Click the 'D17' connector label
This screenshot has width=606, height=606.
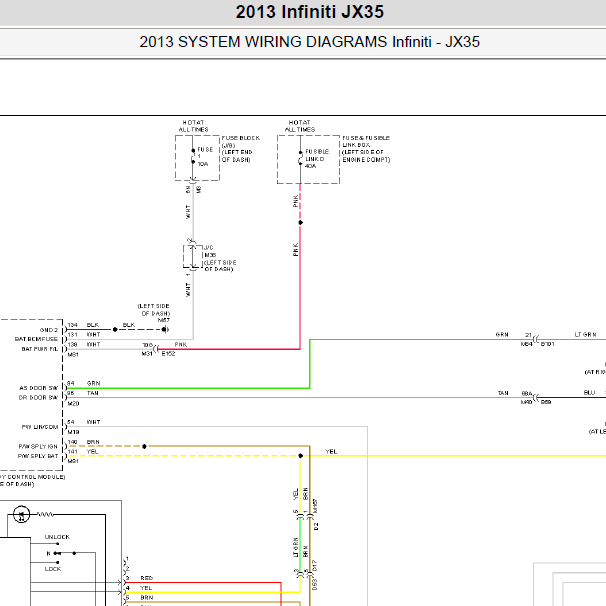click(x=314, y=566)
